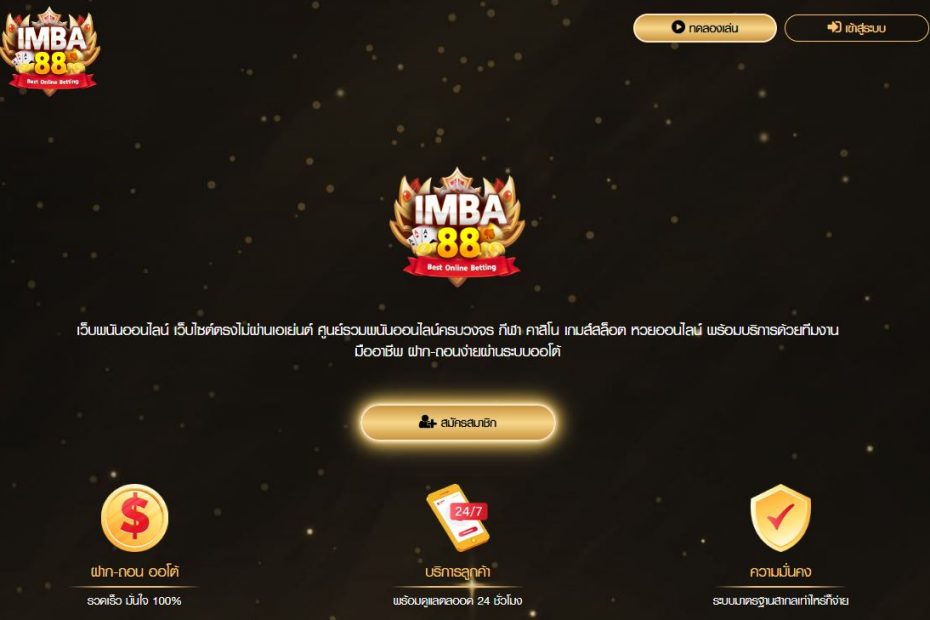Click the มืออาชีพ ฝาก-ถอนง่าย description second line
Viewport: 930px width, 620px height.
457,351
